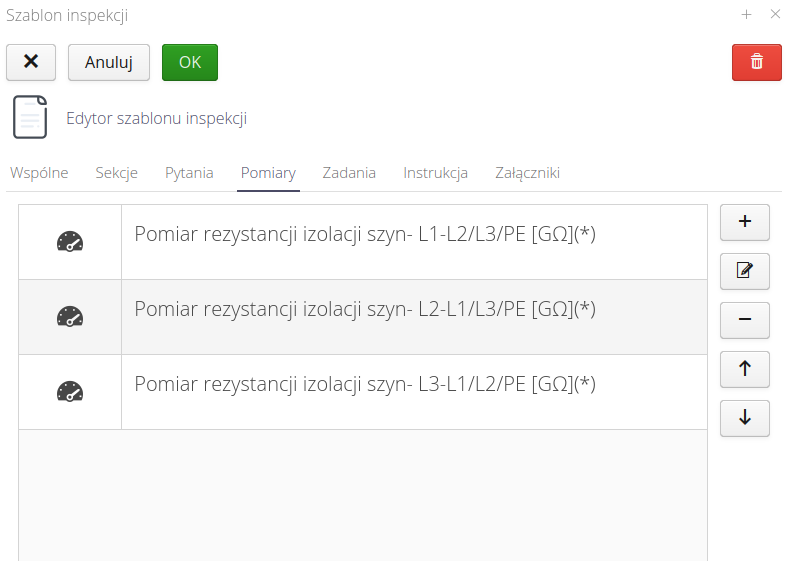This screenshot has height=561, width=787.
Task: Open the Zadania tab
Action: [x=349, y=173]
